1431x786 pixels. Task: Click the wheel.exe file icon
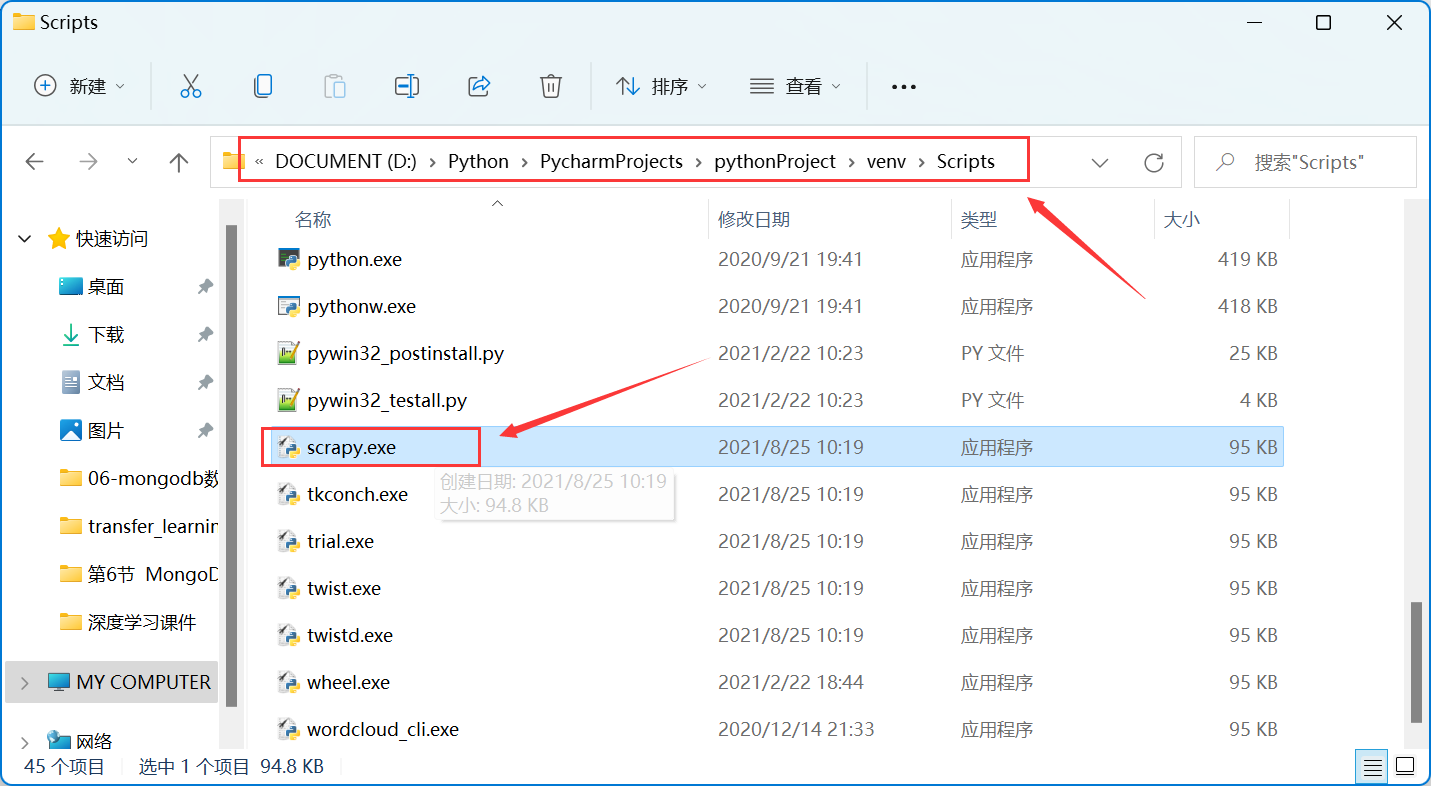point(289,682)
